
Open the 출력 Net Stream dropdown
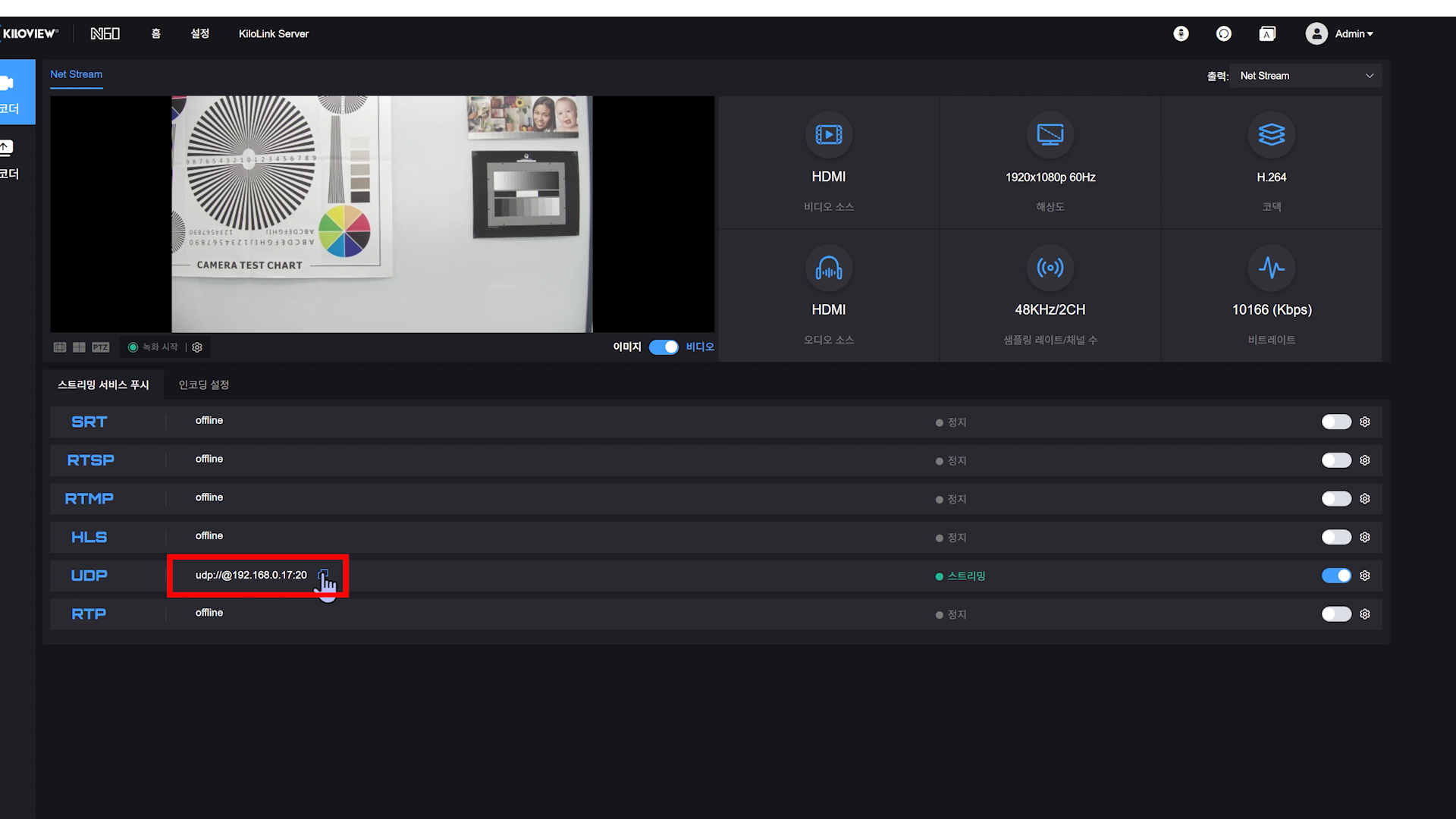pos(1306,76)
